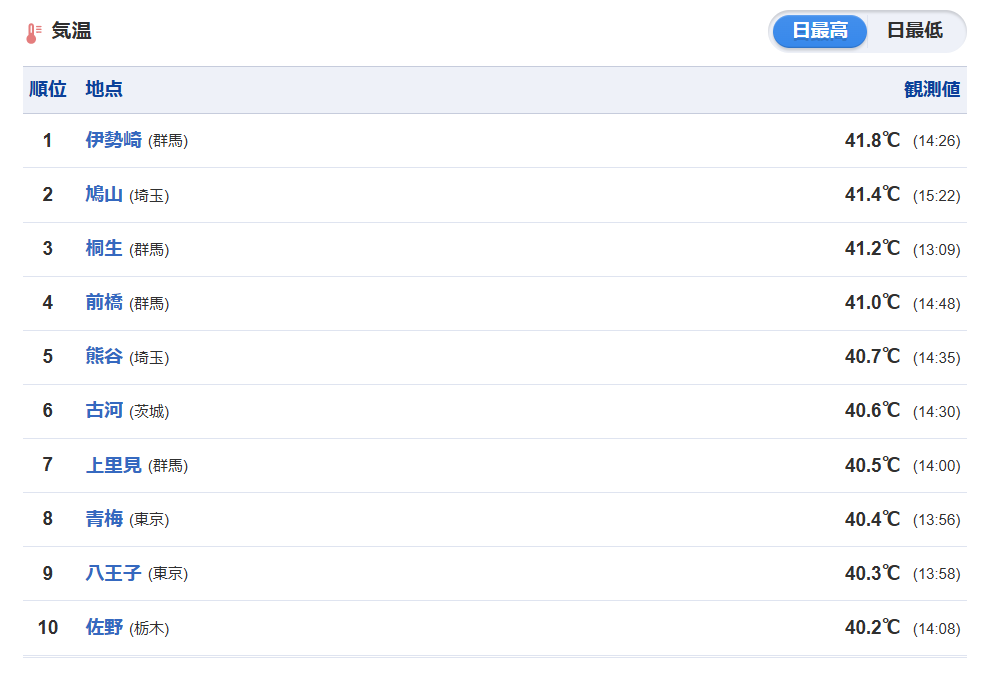Image resolution: width=983 pixels, height=677 pixels.
Task: Click the rank 5 number cell
Action: click(x=48, y=357)
